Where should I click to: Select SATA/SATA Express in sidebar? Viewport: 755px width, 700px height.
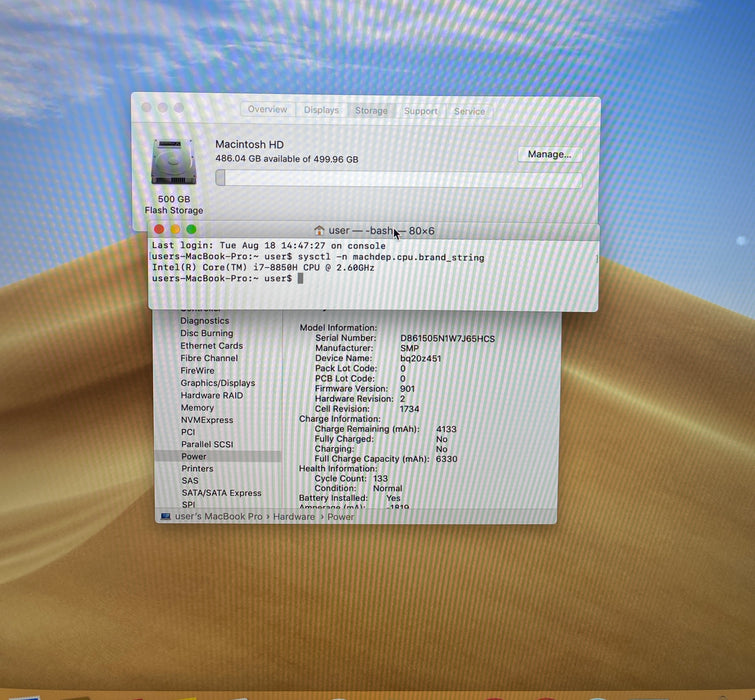point(221,493)
